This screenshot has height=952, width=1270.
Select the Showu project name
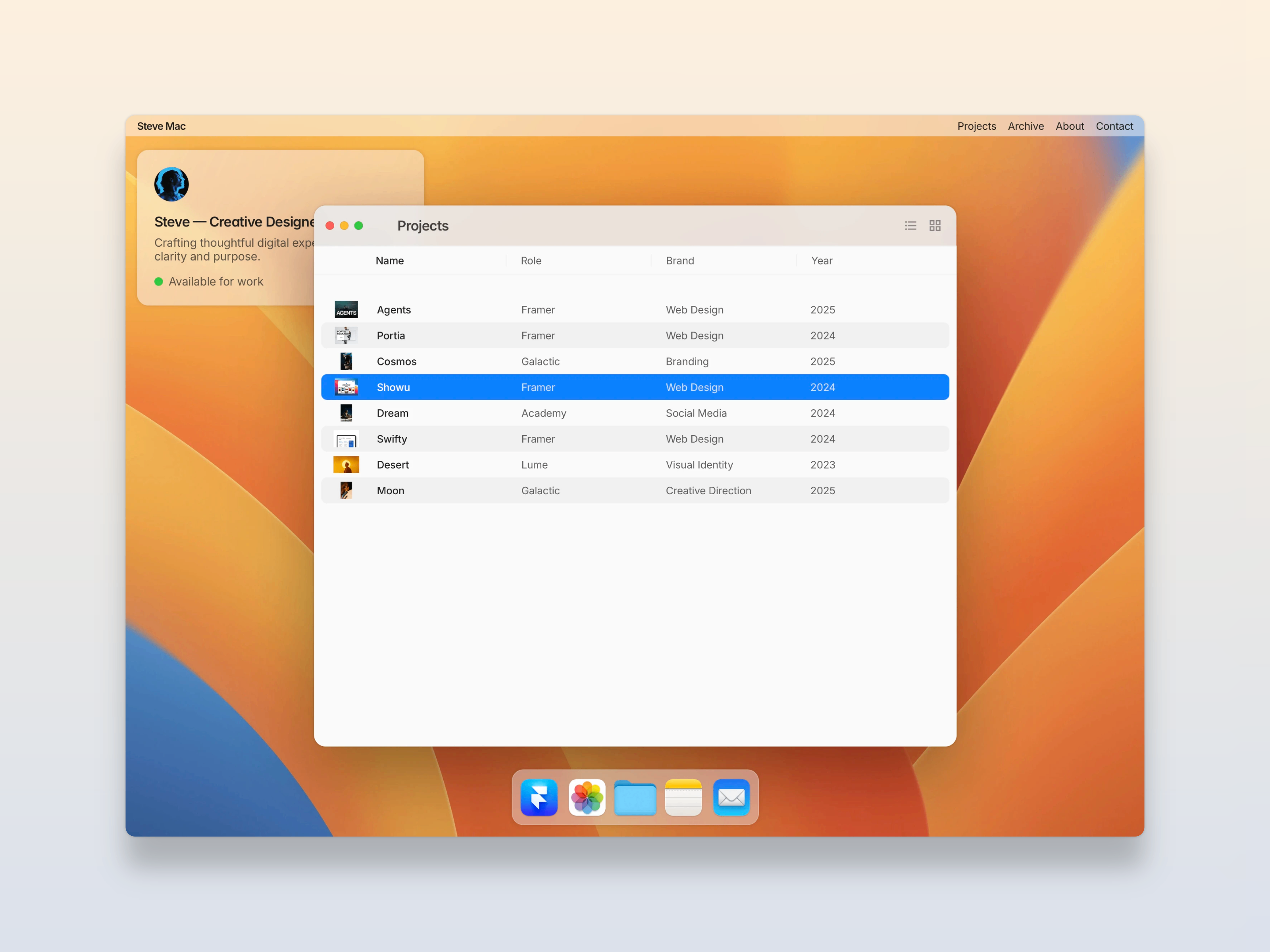393,387
